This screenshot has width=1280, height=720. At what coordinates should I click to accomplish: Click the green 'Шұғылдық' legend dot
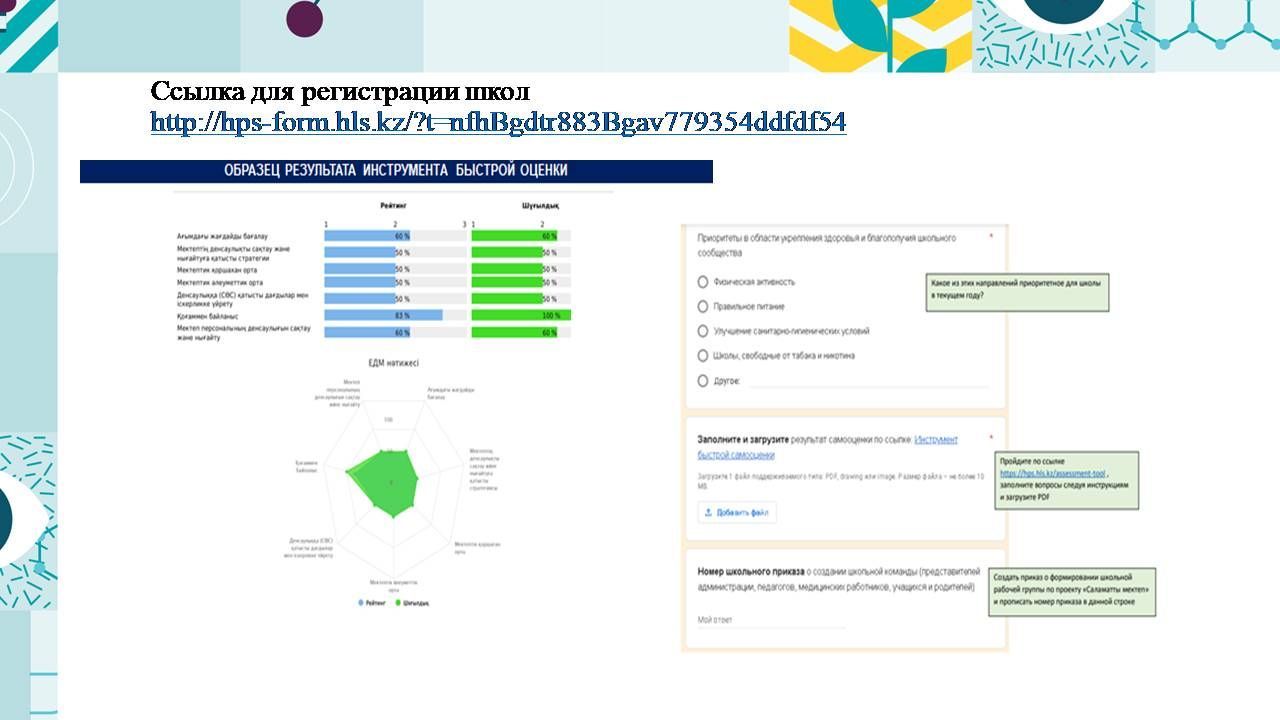[397, 603]
